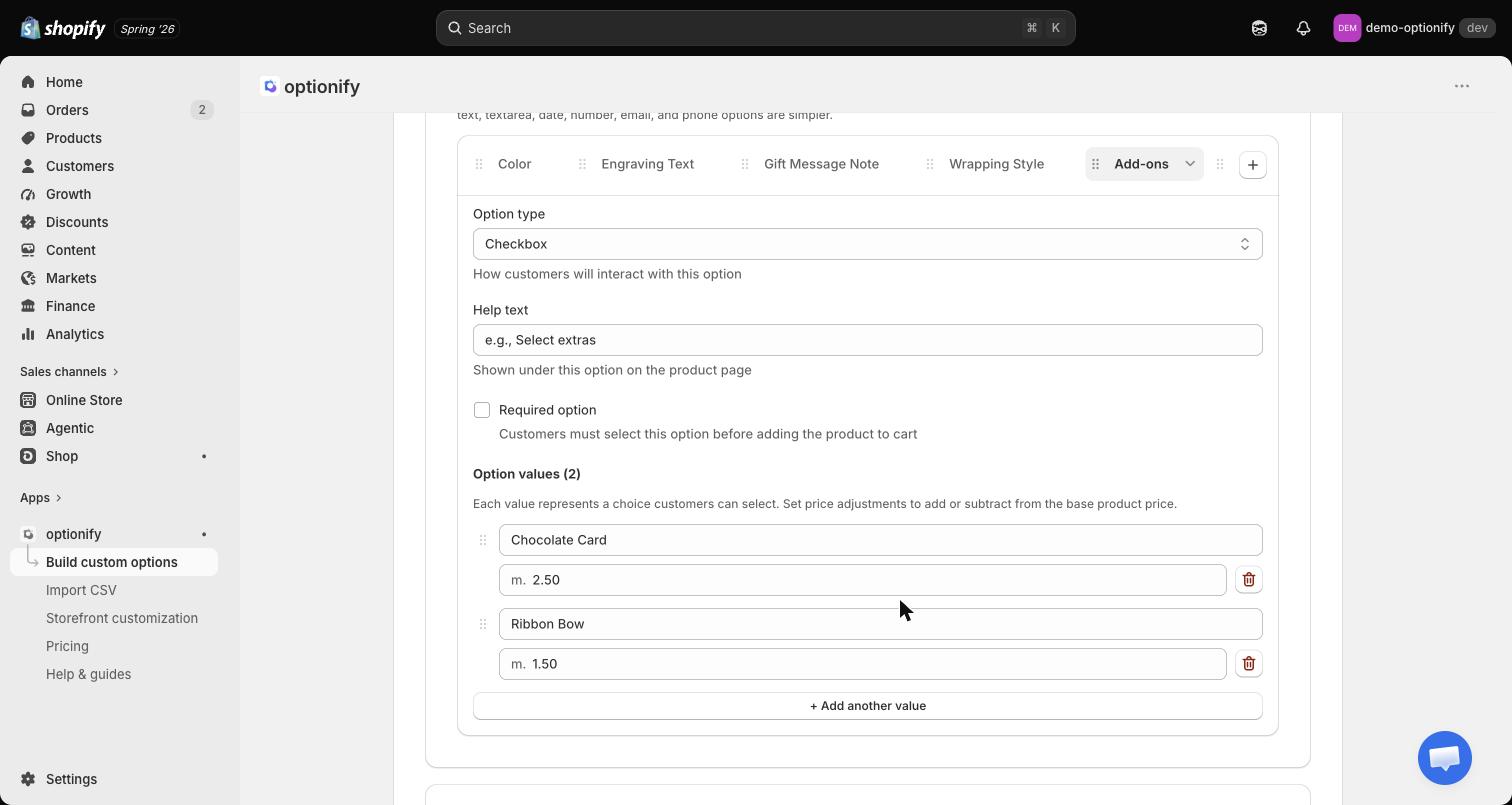Switch to the Engraving Text tab
This screenshot has width=1512, height=805.
pos(648,164)
